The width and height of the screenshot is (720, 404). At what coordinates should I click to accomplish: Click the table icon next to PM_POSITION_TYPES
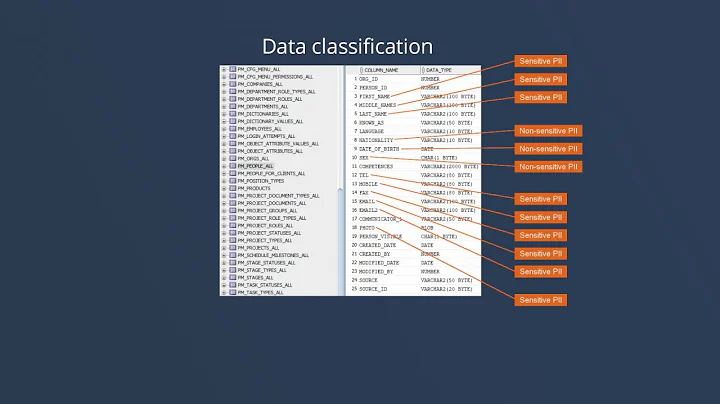click(x=233, y=181)
